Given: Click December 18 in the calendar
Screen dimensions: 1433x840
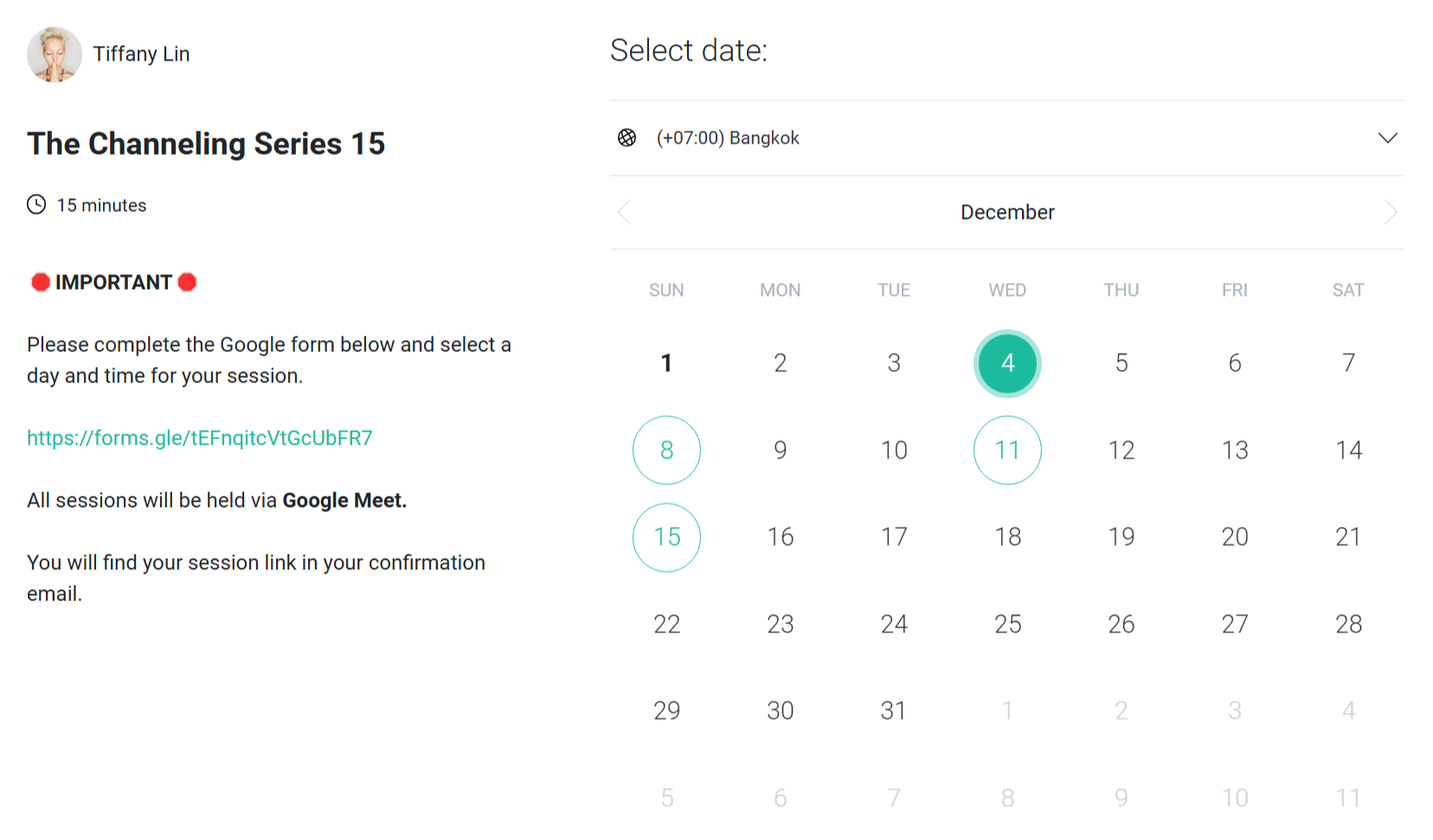Looking at the screenshot, I should point(1007,537).
